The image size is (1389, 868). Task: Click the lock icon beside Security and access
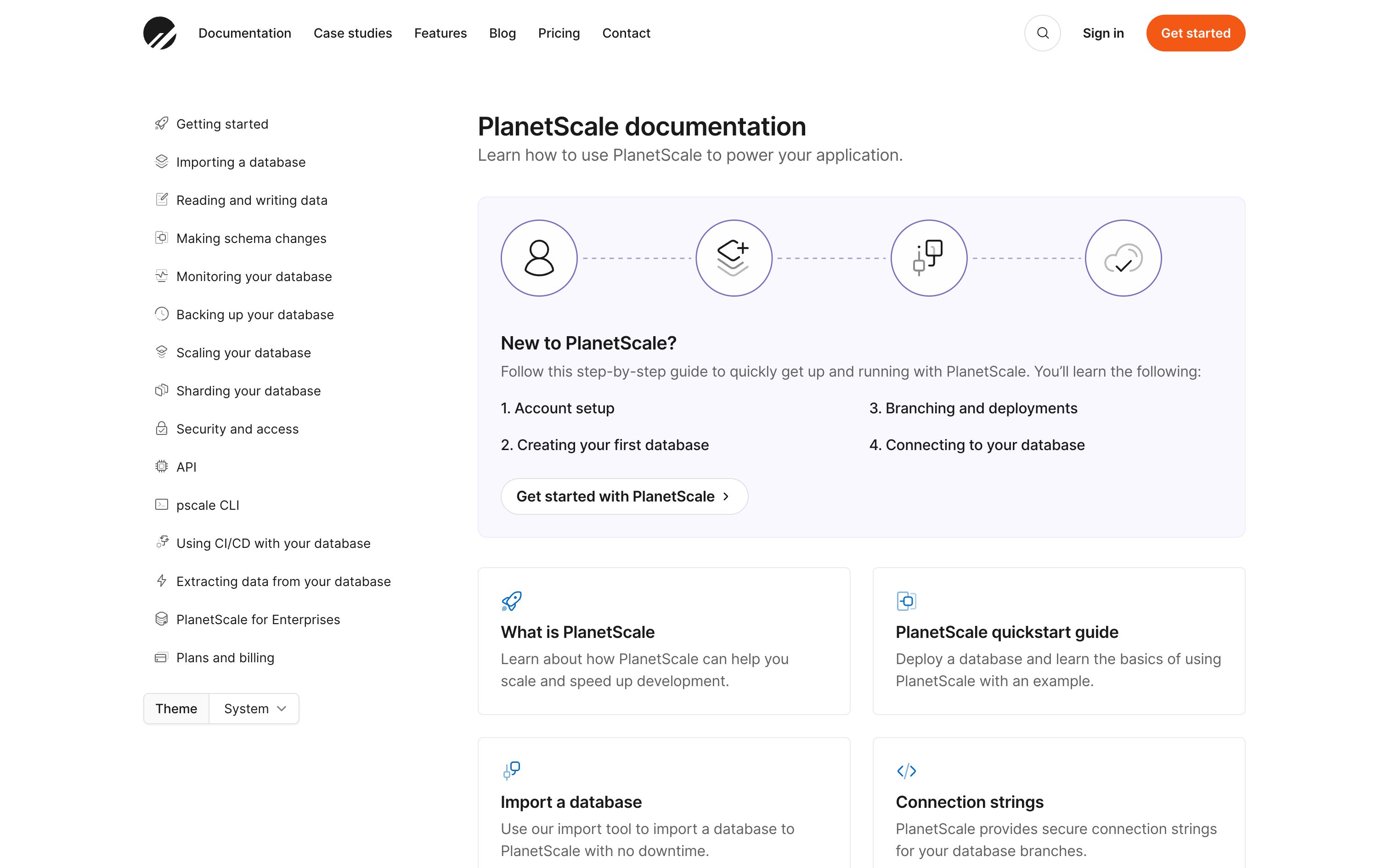[x=162, y=428]
